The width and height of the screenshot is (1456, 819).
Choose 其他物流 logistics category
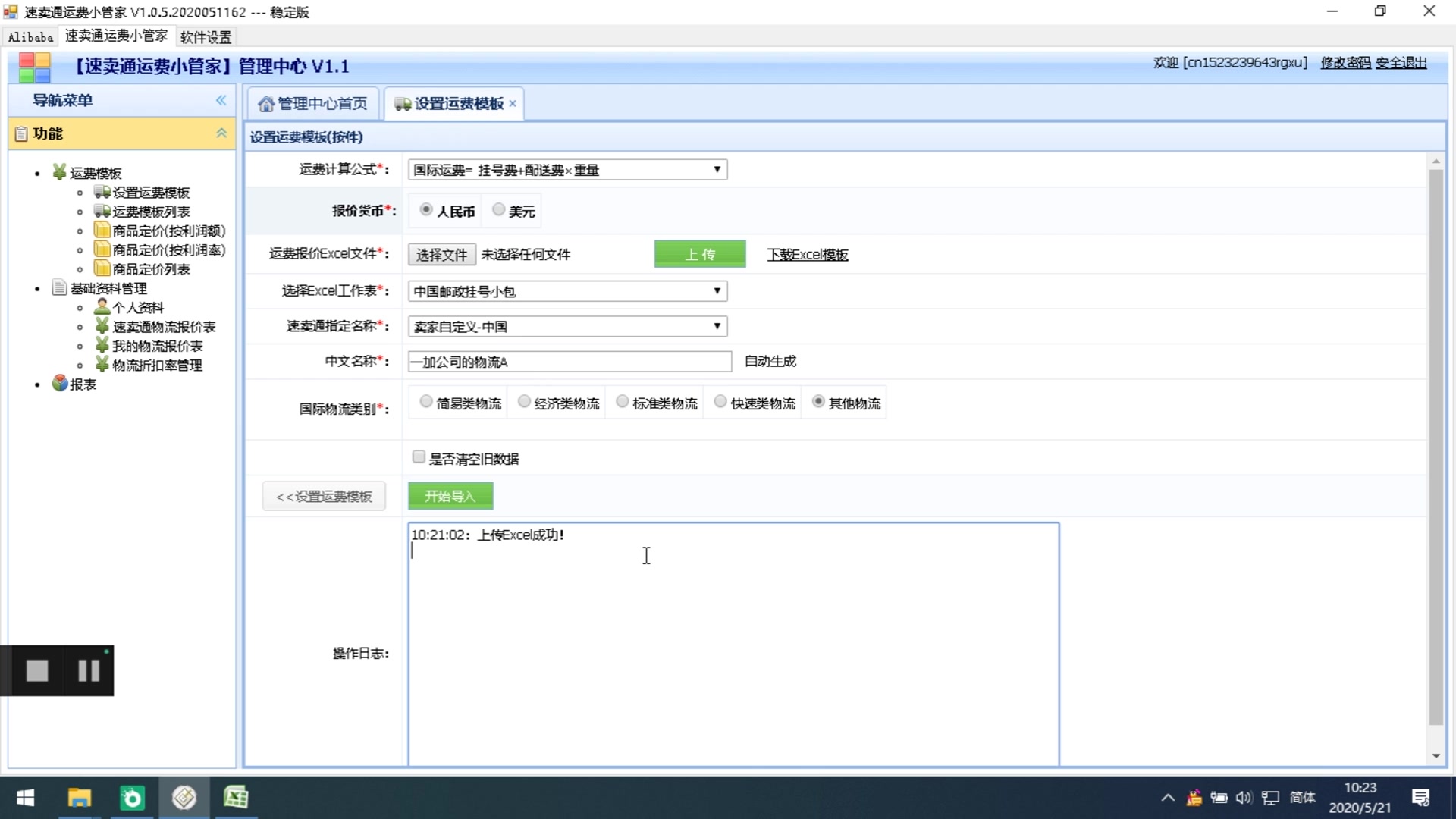click(818, 401)
